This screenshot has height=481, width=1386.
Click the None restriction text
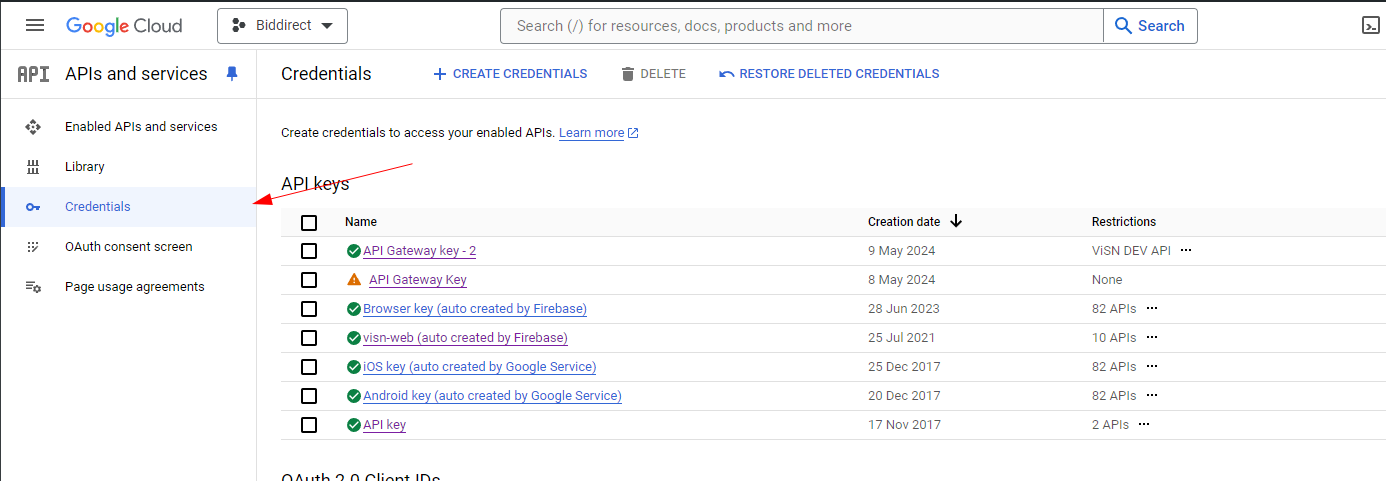coord(1107,280)
